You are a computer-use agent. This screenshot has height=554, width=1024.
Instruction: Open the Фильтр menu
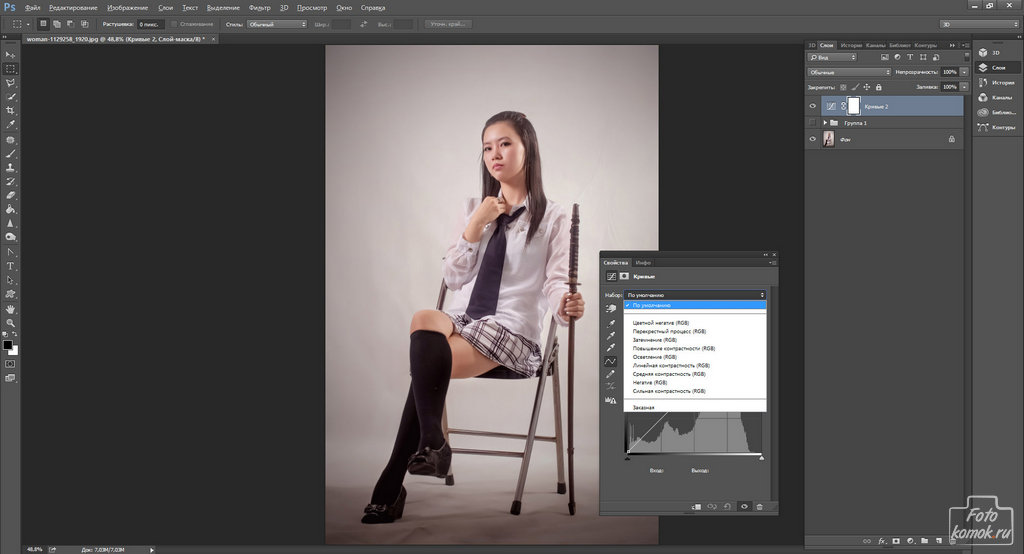point(259,8)
